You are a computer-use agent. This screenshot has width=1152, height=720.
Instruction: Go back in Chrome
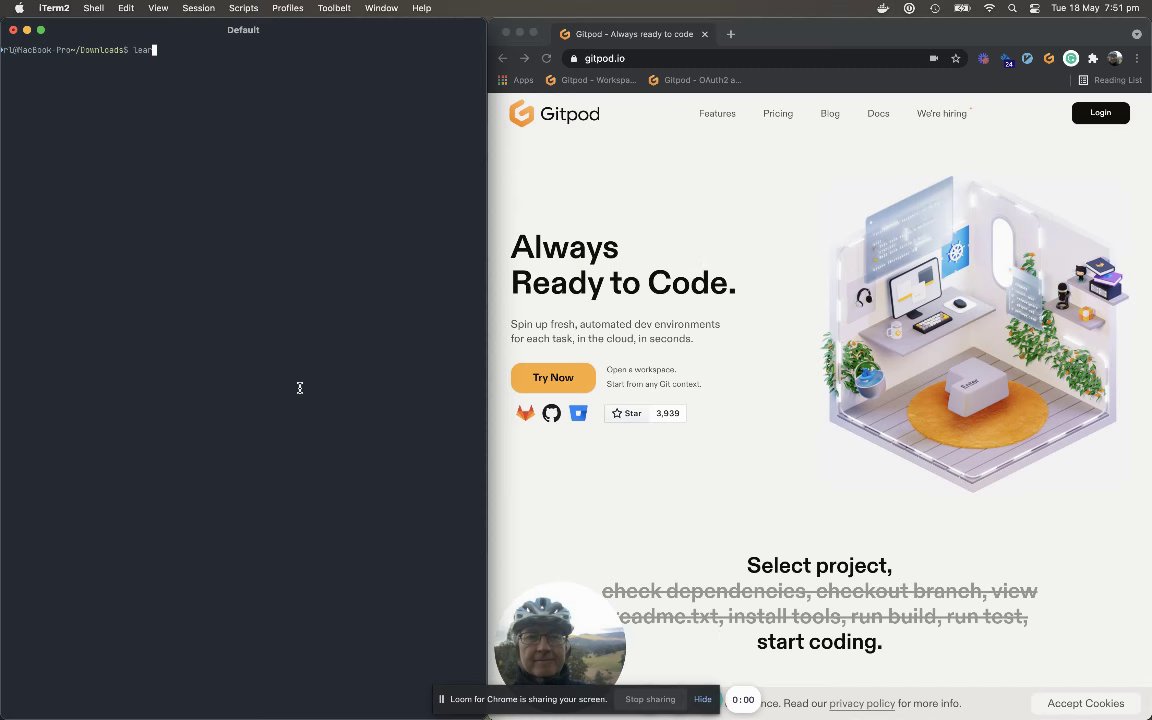(x=503, y=58)
